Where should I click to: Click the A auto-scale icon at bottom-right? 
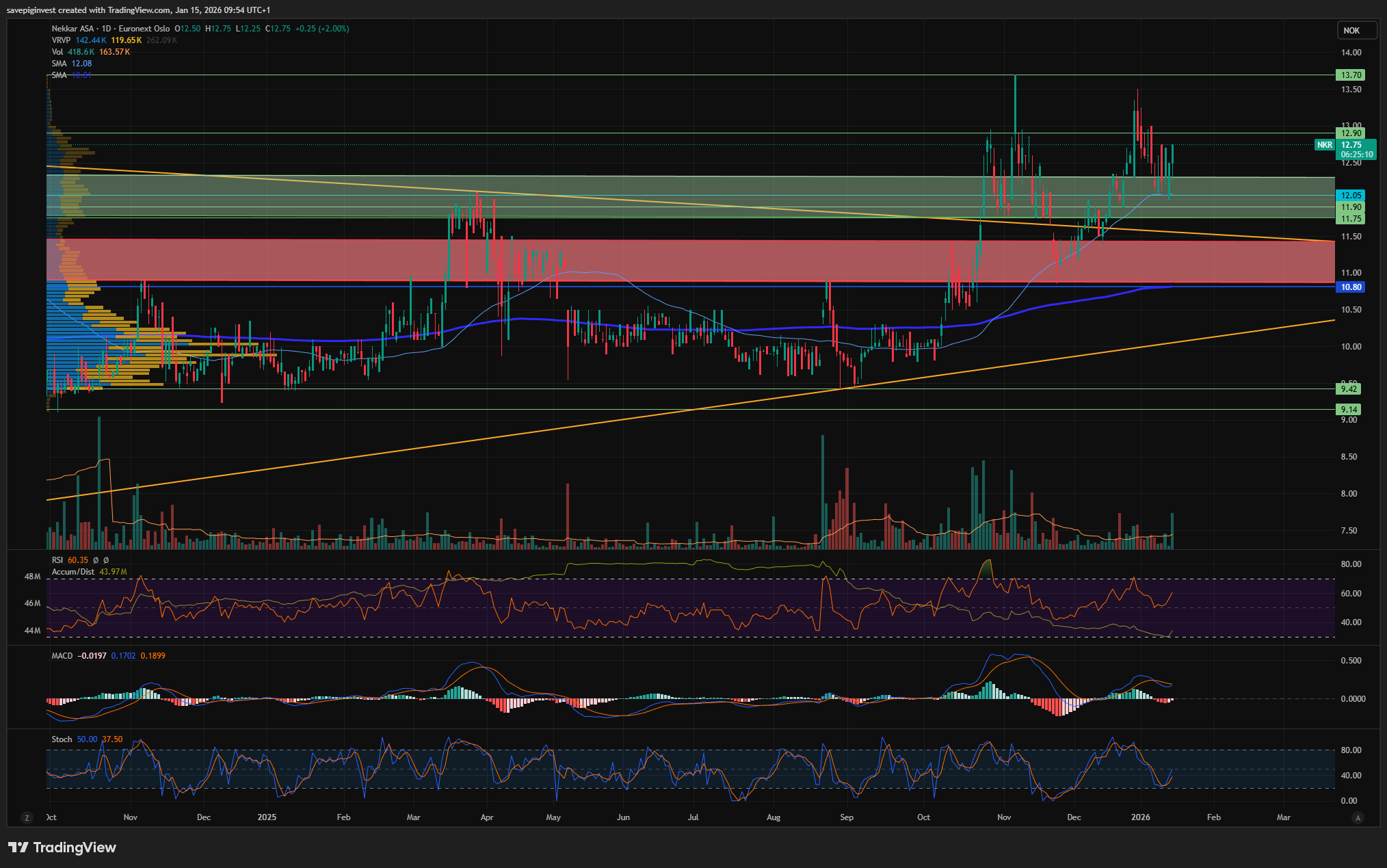[1358, 817]
